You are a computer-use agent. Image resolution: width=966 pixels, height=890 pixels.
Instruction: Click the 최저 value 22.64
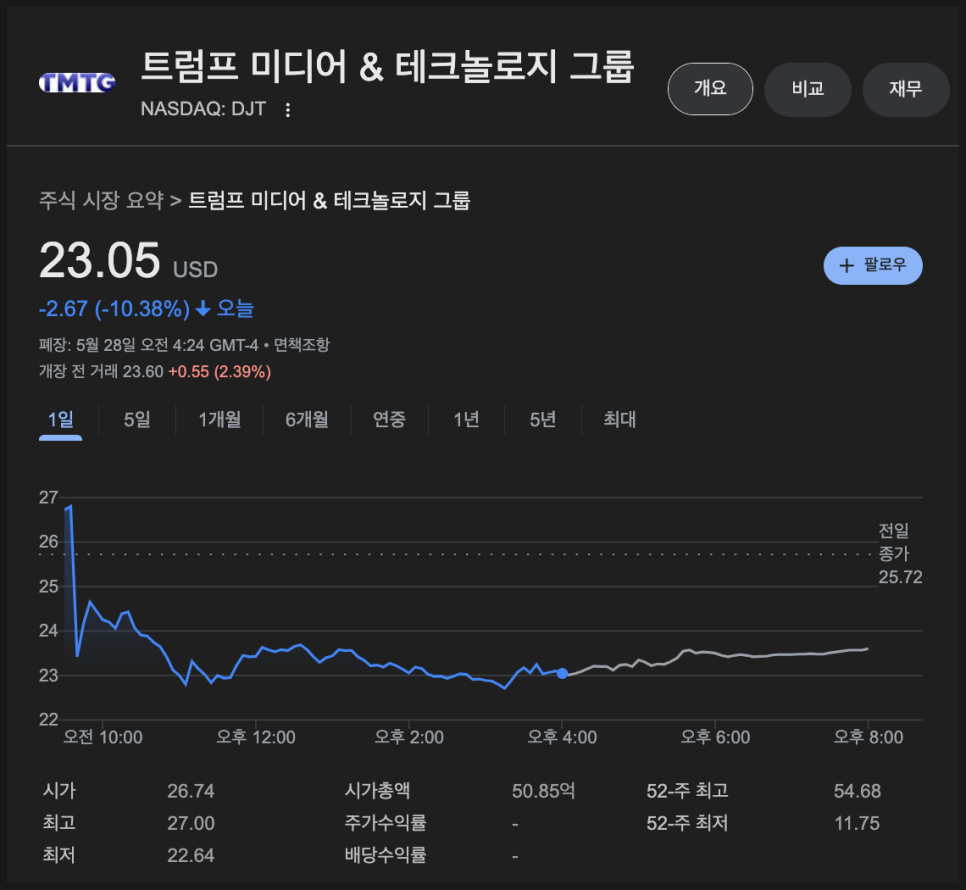click(x=191, y=855)
